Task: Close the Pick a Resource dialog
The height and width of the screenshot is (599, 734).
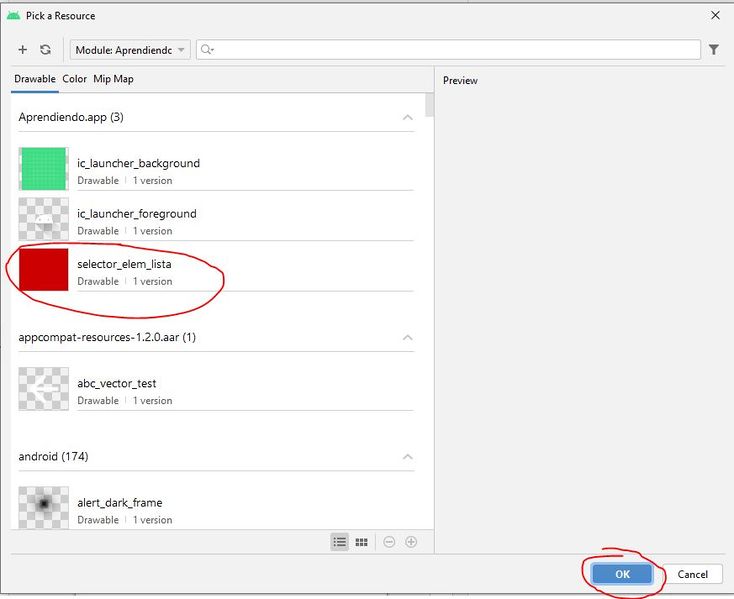Action: 715,15
